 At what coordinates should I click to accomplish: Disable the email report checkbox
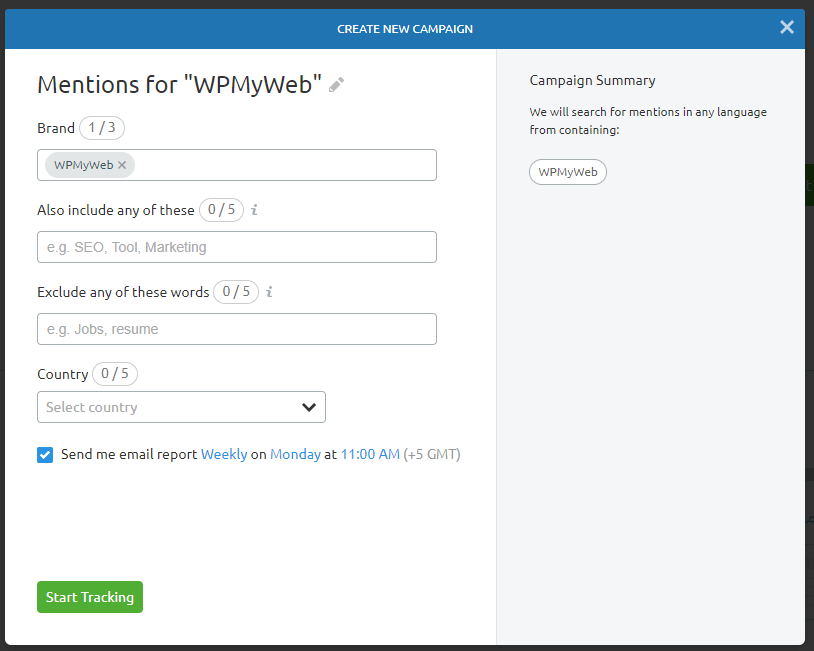45,455
